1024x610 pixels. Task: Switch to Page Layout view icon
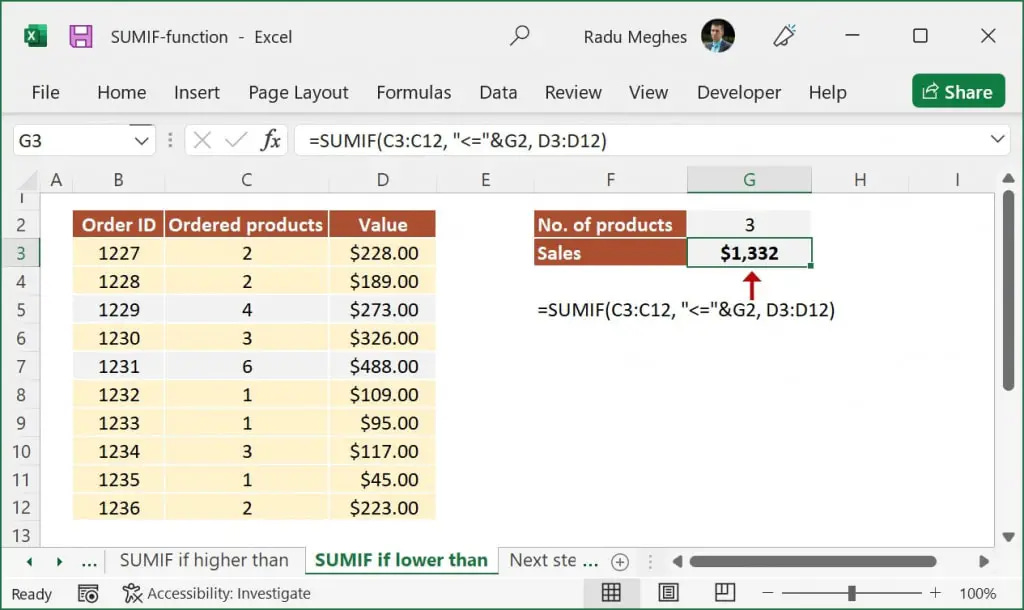click(x=668, y=592)
